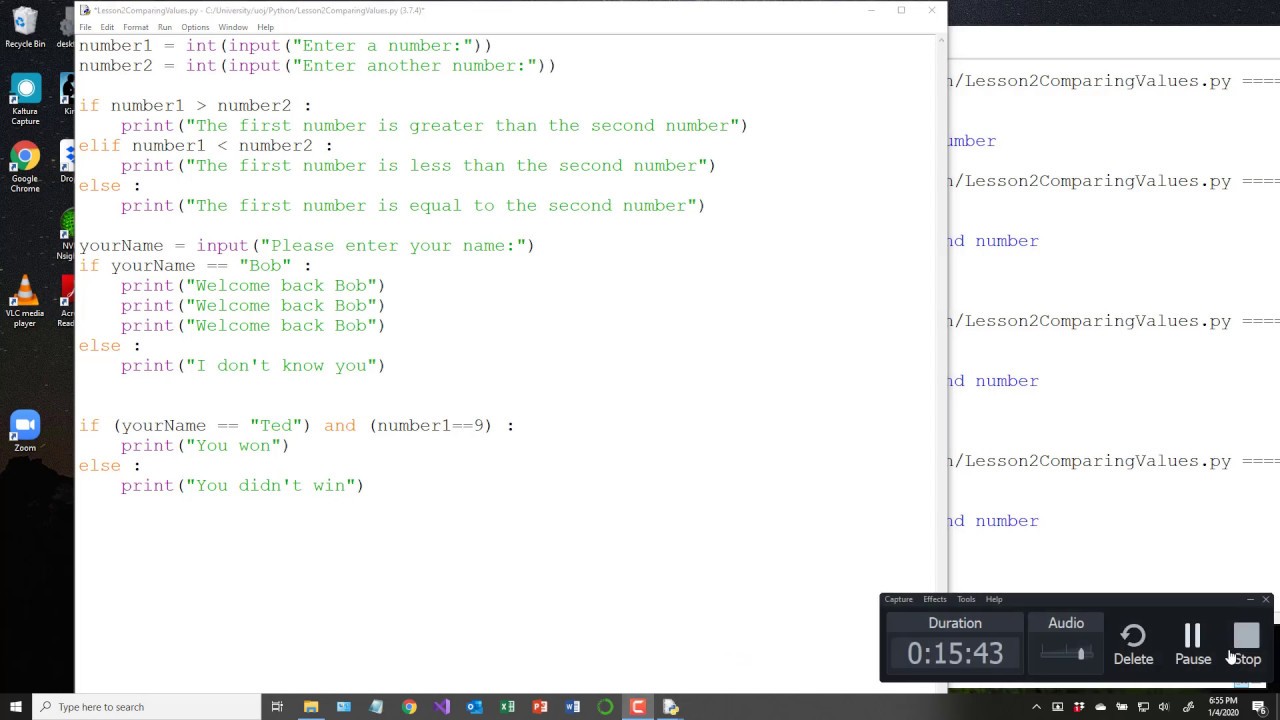
Task: Open the recorder Effects menu
Action: tap(935, 599)
